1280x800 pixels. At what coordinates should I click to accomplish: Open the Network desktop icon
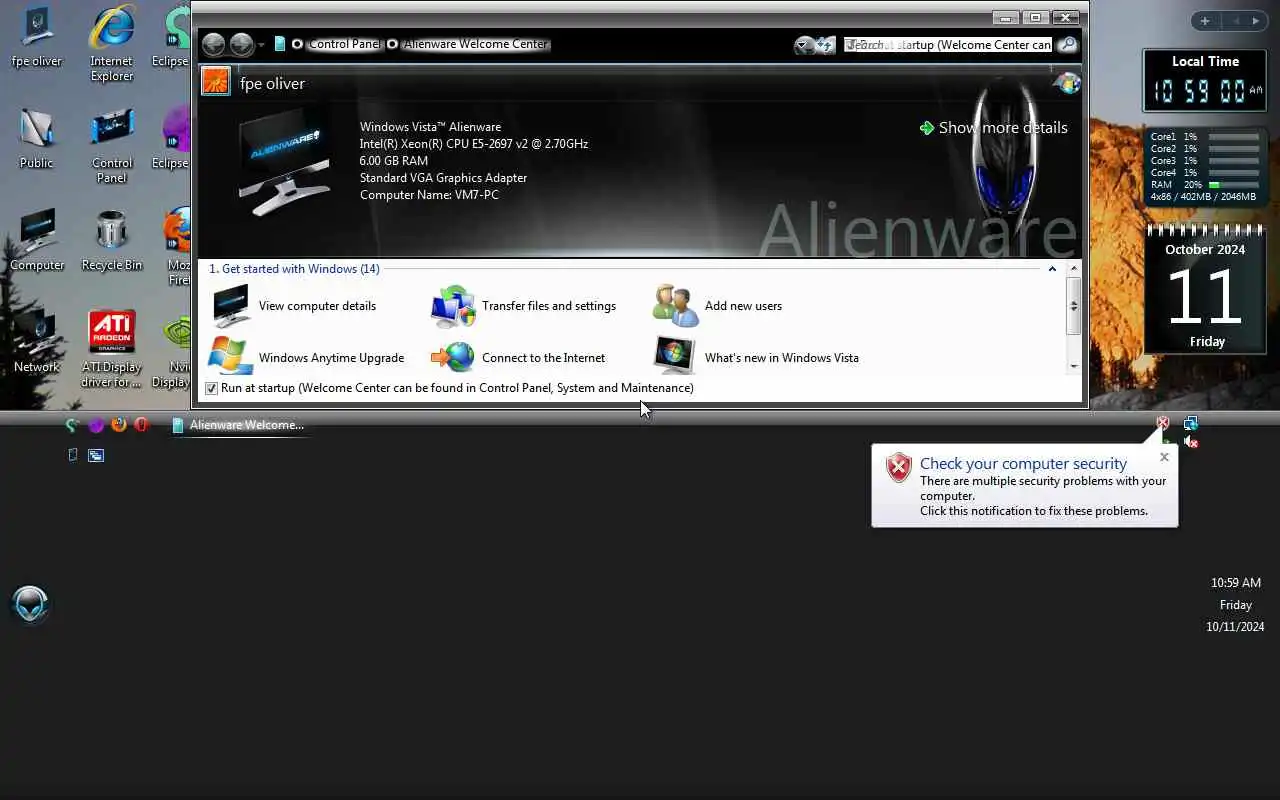(37, 343)
